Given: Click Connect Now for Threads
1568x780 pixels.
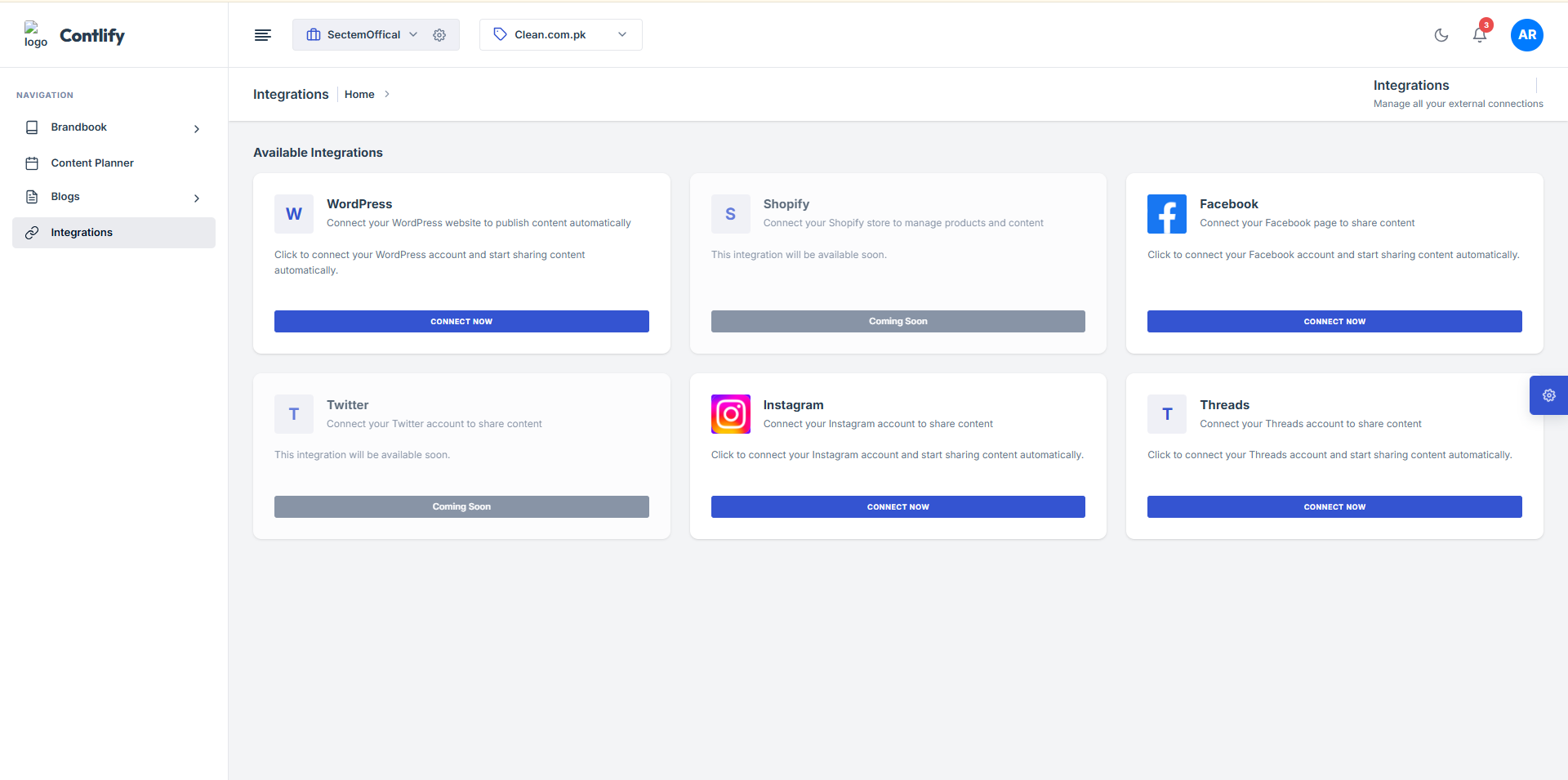Looking at the screenshot, I should click(x=1334, y=506).
